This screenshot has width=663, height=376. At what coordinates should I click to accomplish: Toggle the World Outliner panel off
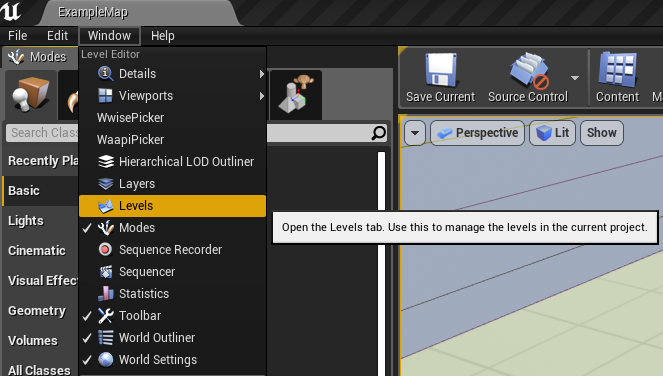173,338
